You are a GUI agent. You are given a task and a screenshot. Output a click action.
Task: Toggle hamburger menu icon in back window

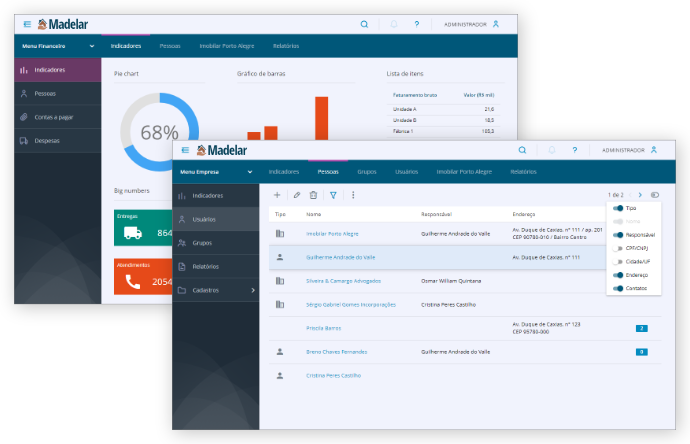pos(27,24)
